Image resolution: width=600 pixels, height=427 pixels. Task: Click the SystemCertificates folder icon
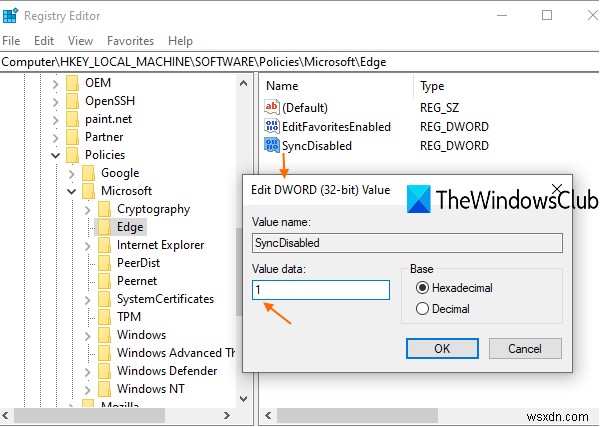(104, 299)
